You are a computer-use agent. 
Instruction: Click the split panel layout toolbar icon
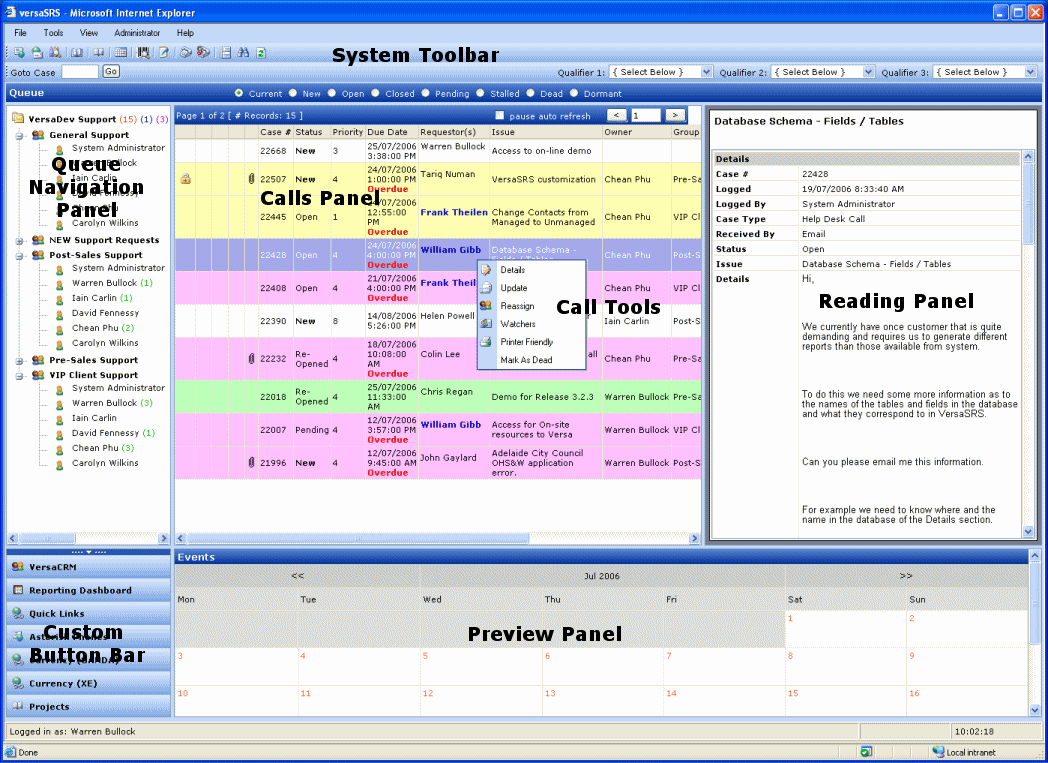(x=225, y=52)
